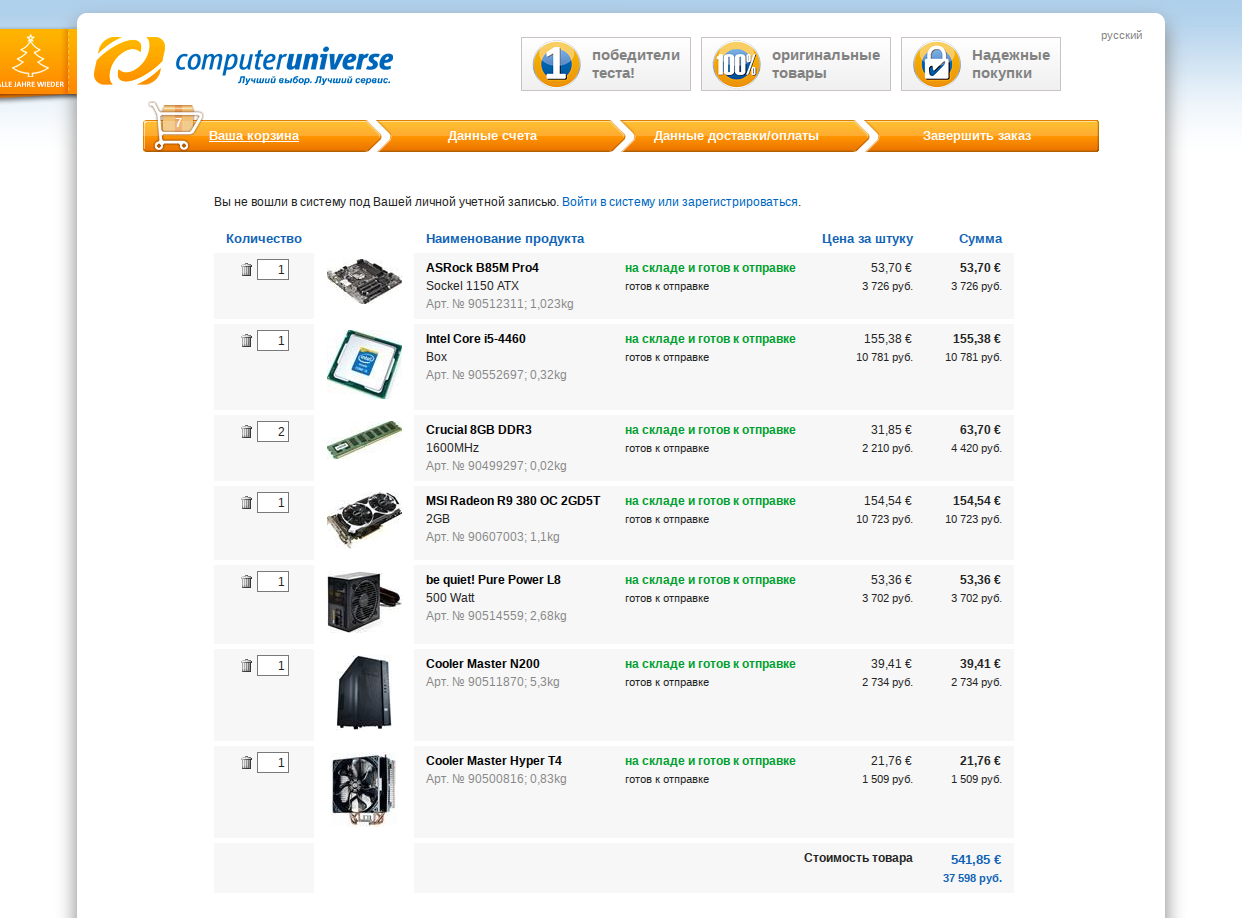
Task: Click Стоимость товара label
Action: tap(858, 858)
